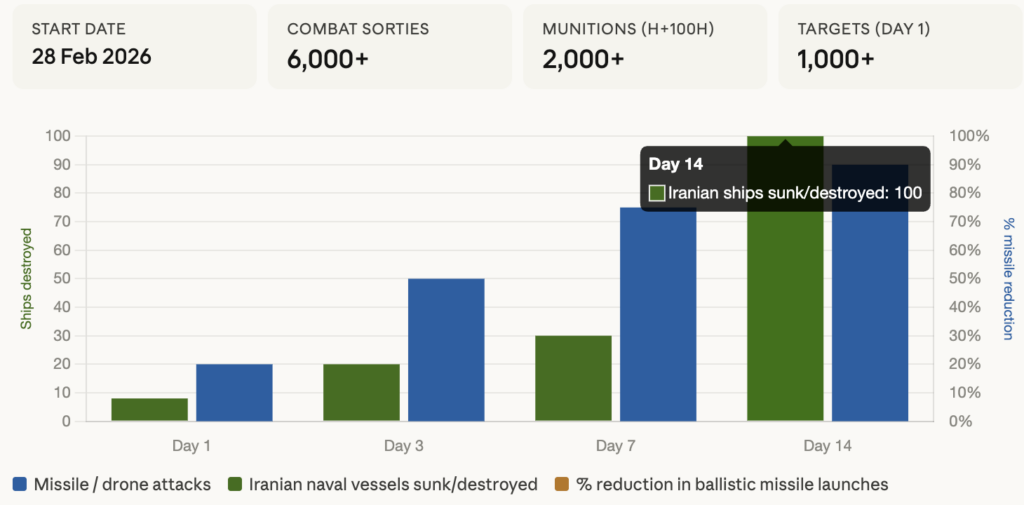Click the blue Day 1 bar
The image size is (1024, 505).
click(234, 392)
